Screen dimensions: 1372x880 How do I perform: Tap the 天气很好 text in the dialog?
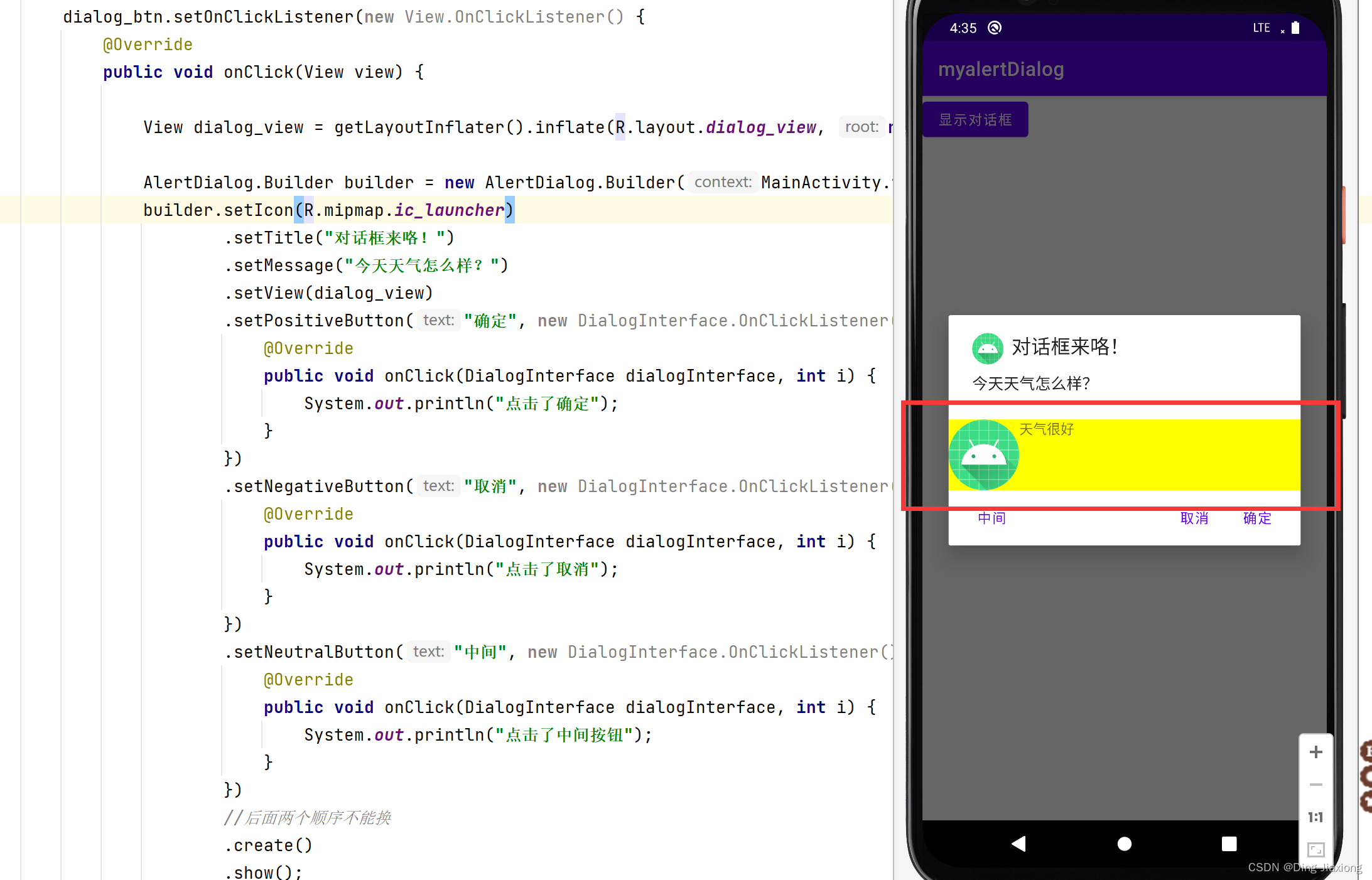point(1047,429)
